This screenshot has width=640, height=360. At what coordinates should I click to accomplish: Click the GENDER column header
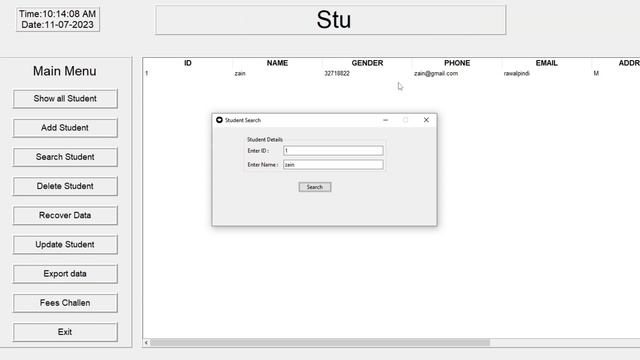367,63
